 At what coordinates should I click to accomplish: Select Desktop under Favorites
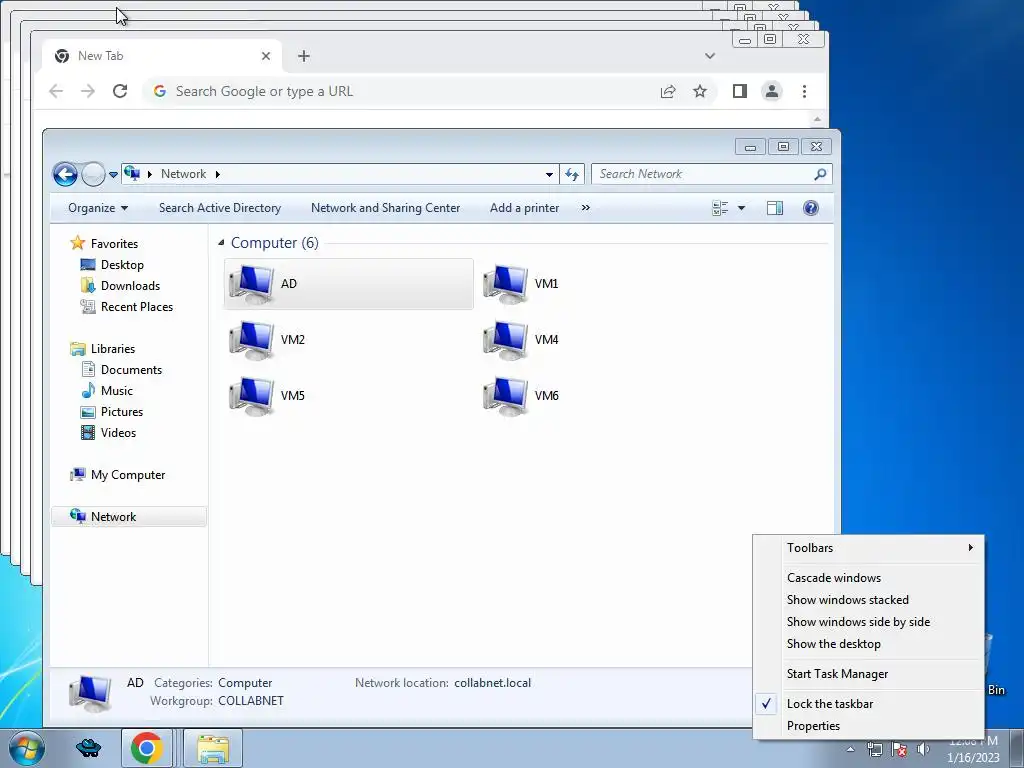(122, 265)
